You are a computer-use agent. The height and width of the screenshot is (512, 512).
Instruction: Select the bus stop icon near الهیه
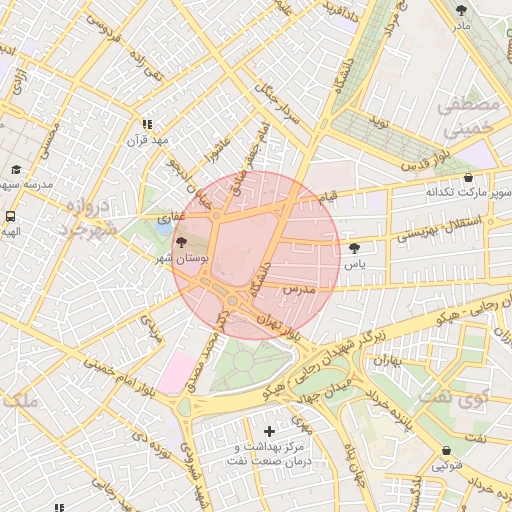tap(10, 217)
